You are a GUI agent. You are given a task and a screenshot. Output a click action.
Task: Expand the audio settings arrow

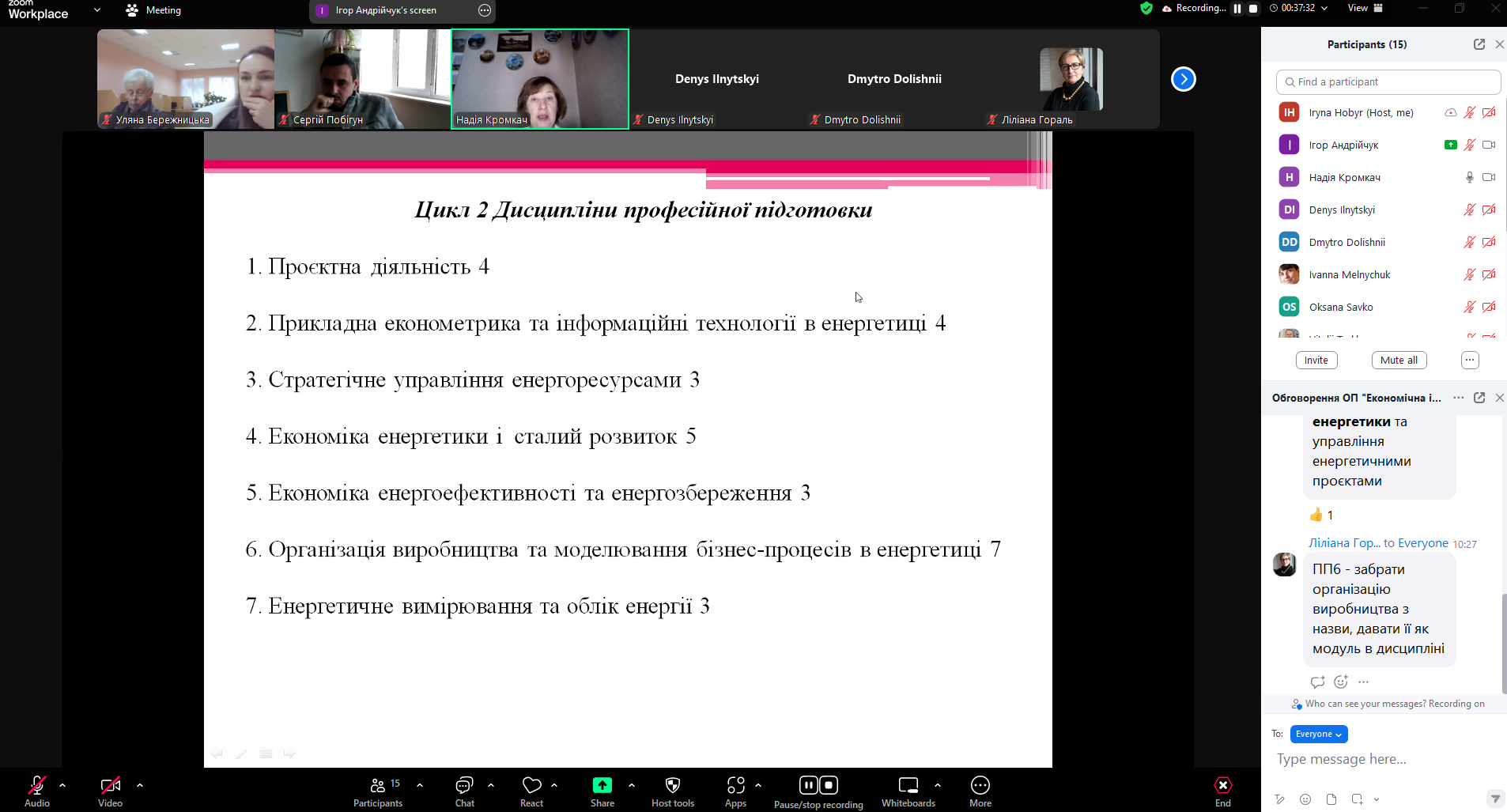point(62,785)
